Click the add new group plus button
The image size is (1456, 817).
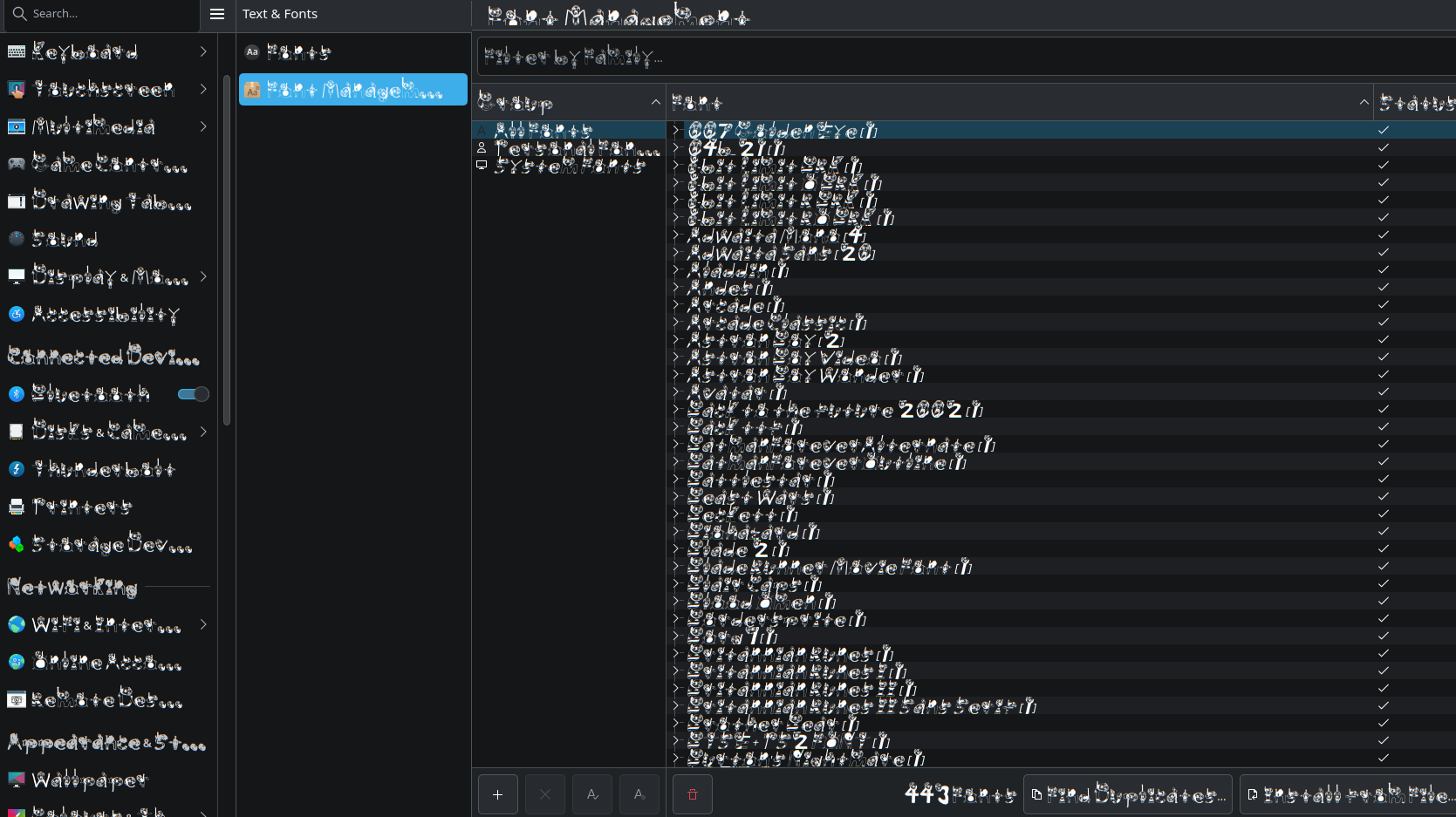[497, 794]
